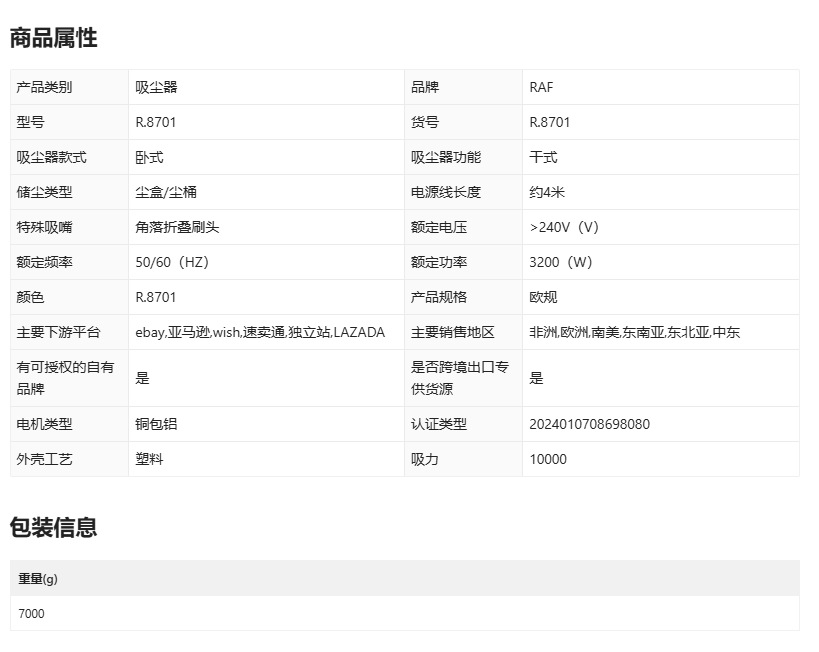Click the 重量(g) column header
Image resolution: width=819 pixels, height=652 pixels.
coord(38,578)
